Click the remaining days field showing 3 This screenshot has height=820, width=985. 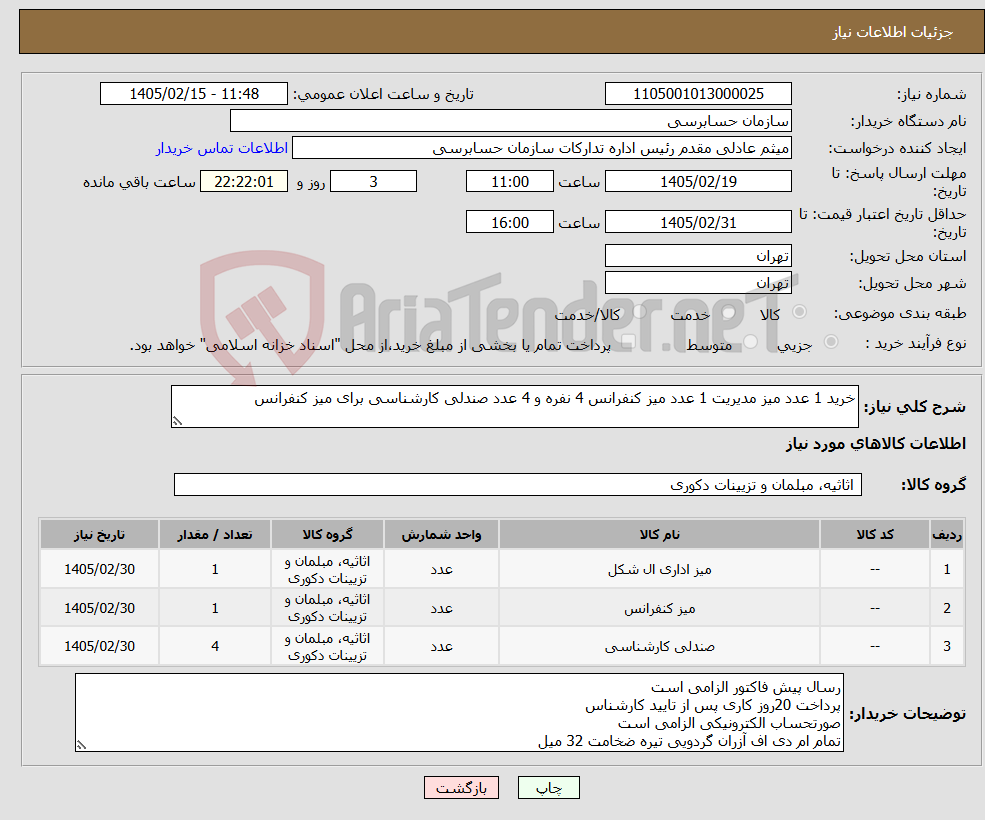(373, 182)
